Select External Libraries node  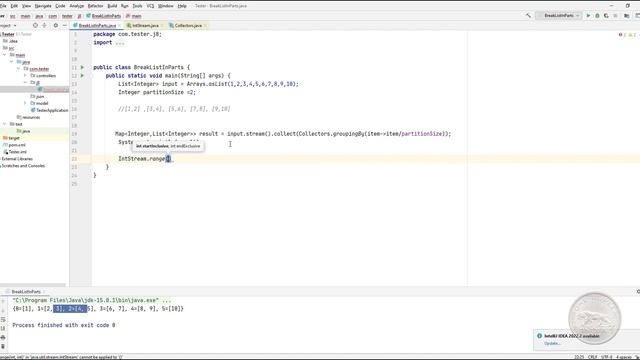[x=16, y=159]
